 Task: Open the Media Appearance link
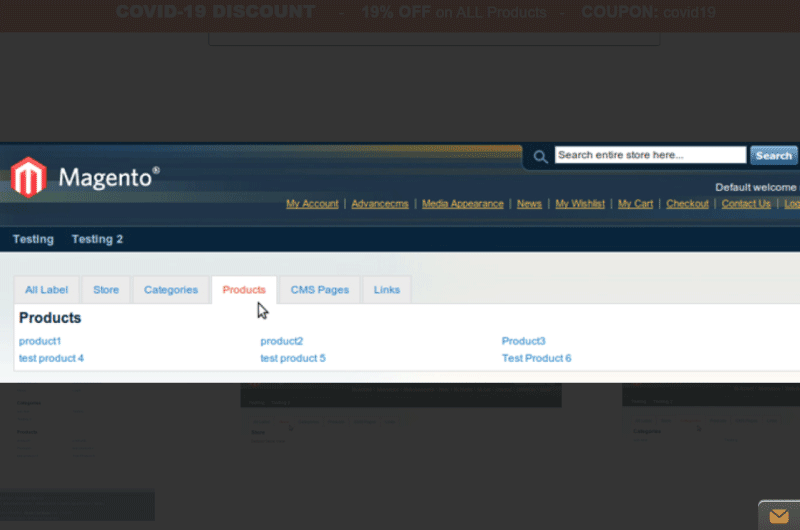pyautogui.click(x=463, y=204)
